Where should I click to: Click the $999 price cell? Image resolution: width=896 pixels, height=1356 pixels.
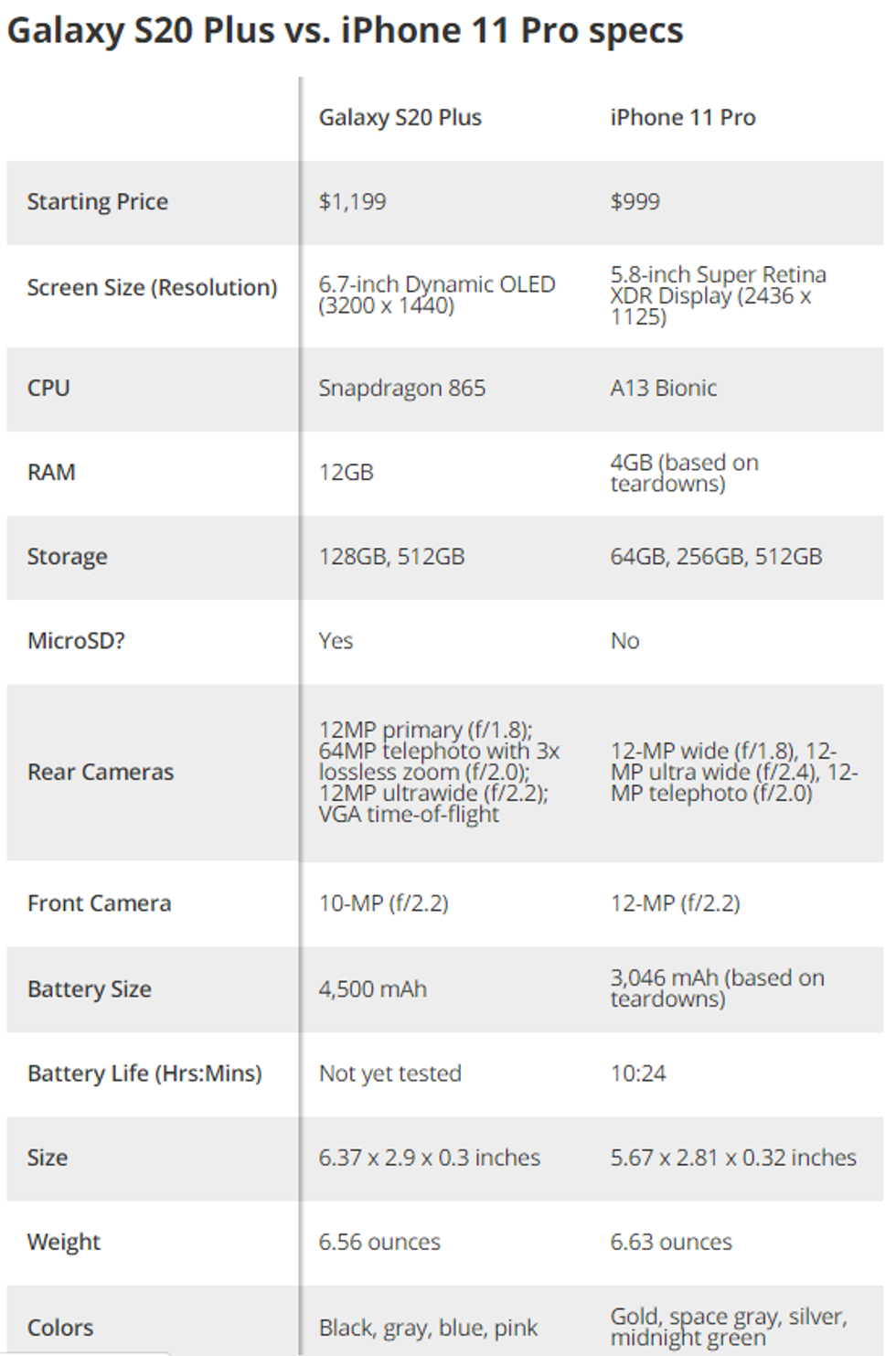coord(635,202)
